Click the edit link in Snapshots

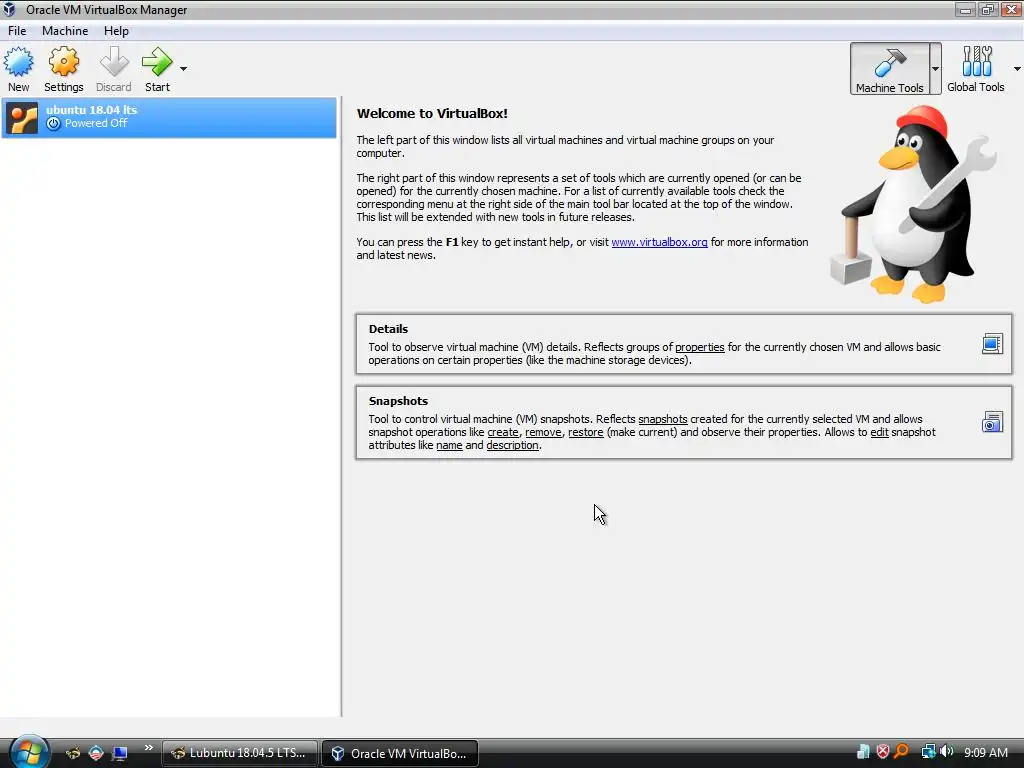[879, 432]
